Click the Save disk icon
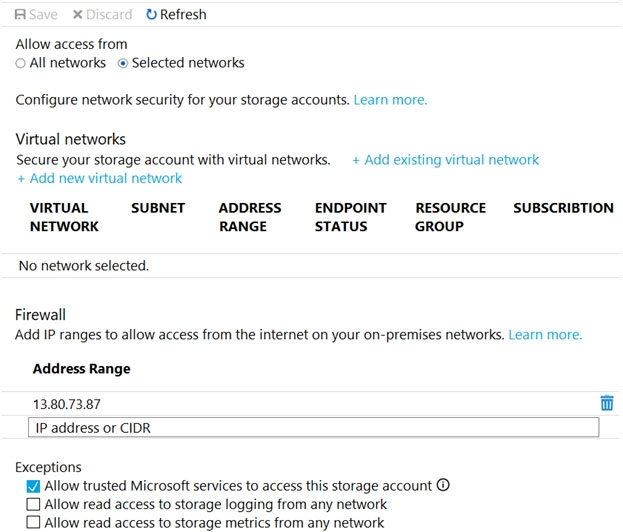 coord(21,15)
